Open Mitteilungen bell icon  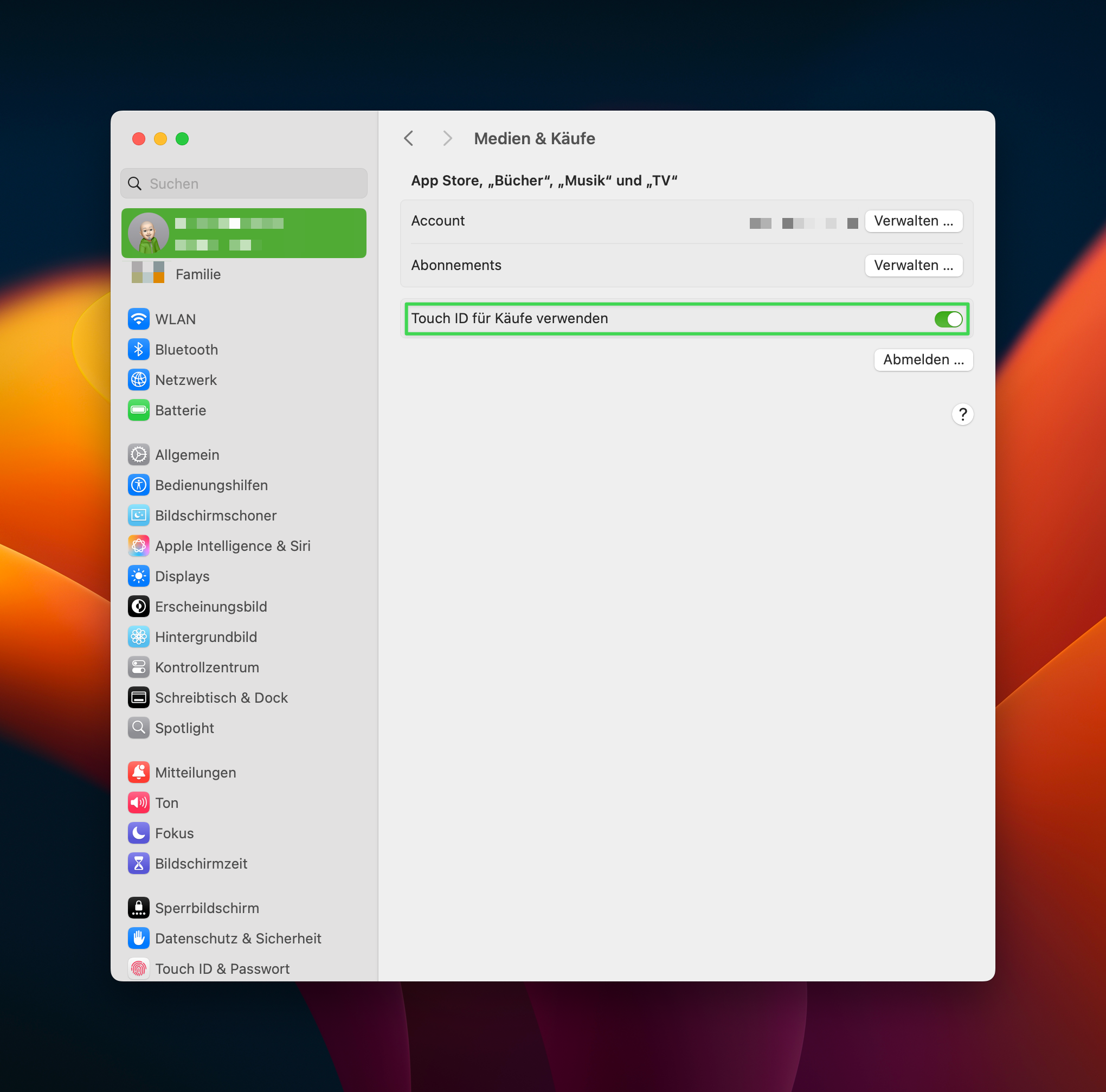[139, 772]
